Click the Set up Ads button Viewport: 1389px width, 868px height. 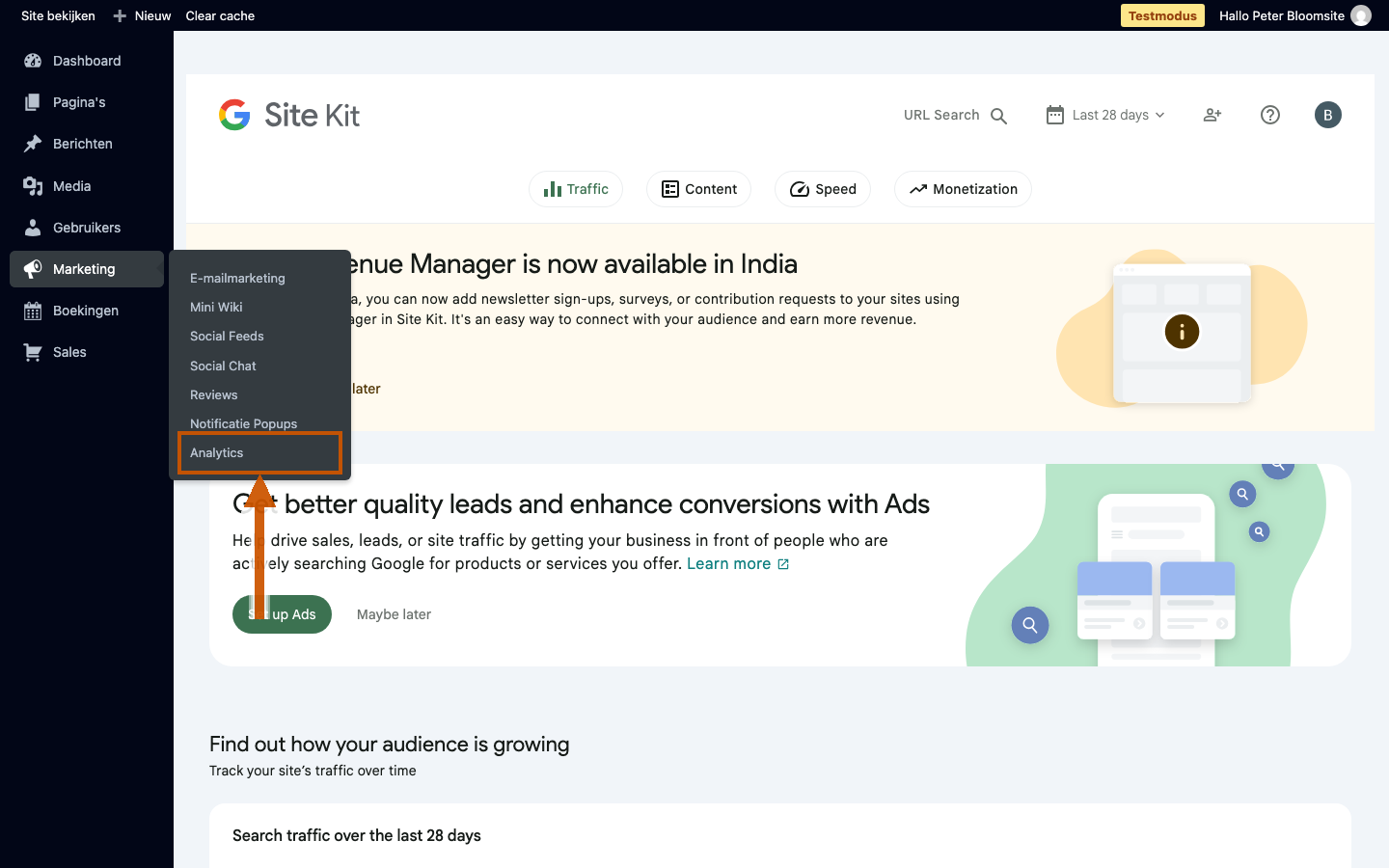[x=282, y=614]
